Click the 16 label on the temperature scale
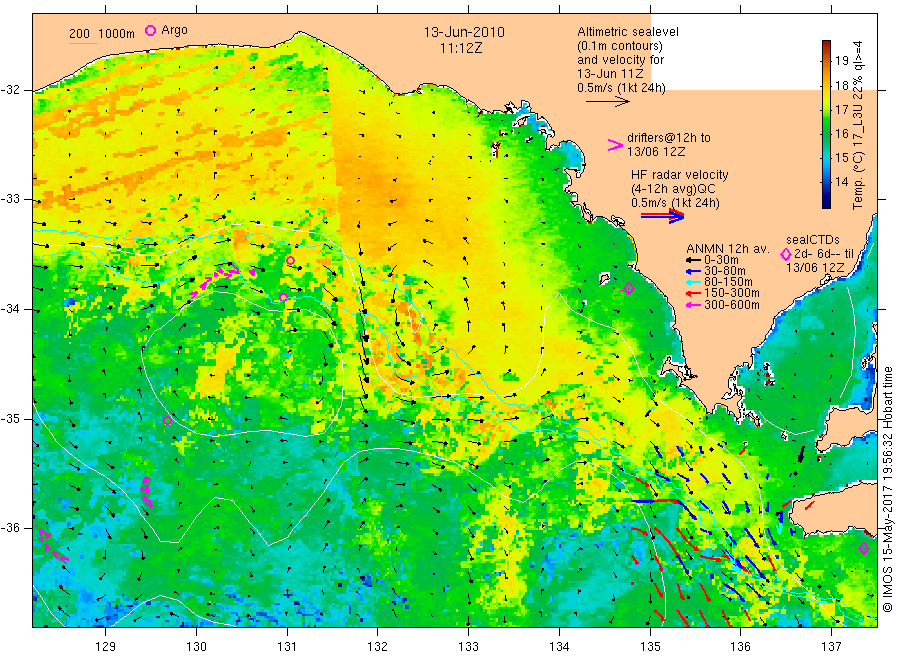900x660 pixels. (841, 134)
